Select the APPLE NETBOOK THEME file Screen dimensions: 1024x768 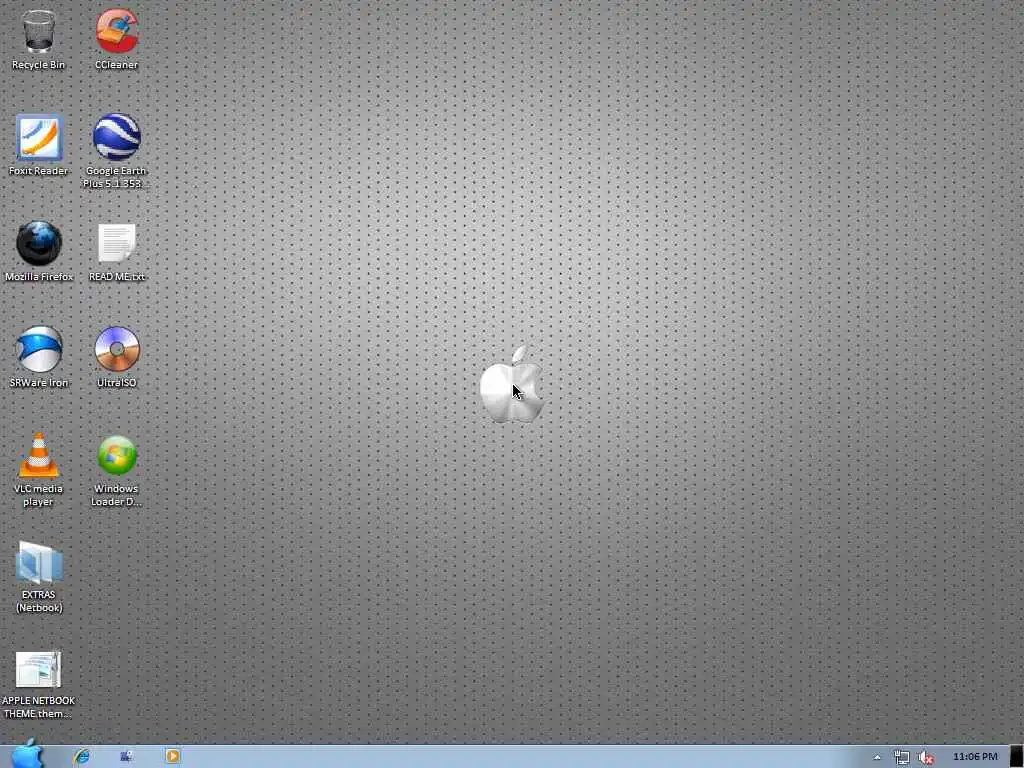39,684
